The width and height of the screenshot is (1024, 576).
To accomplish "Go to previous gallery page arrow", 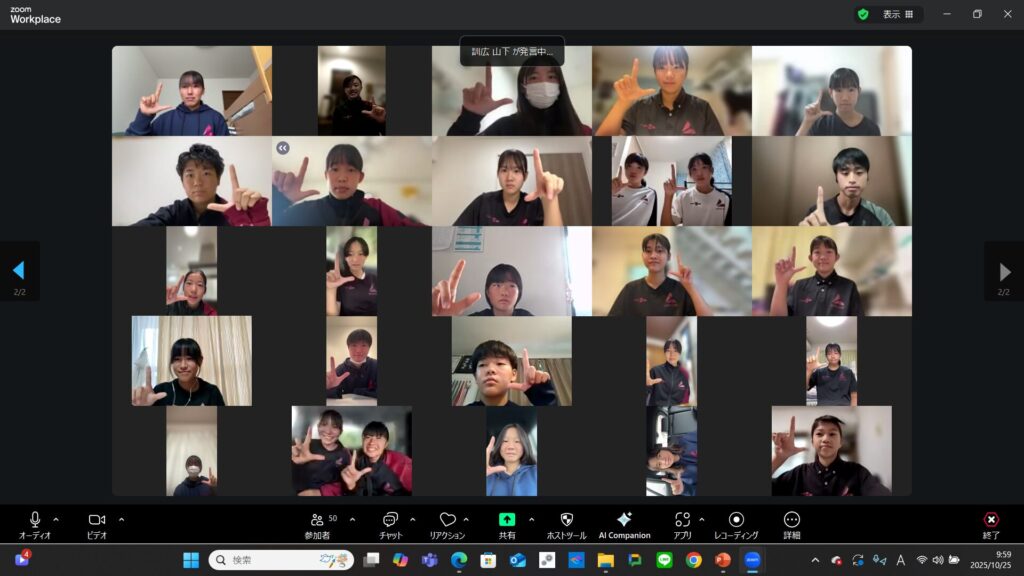I will click(x=18, y=271).
